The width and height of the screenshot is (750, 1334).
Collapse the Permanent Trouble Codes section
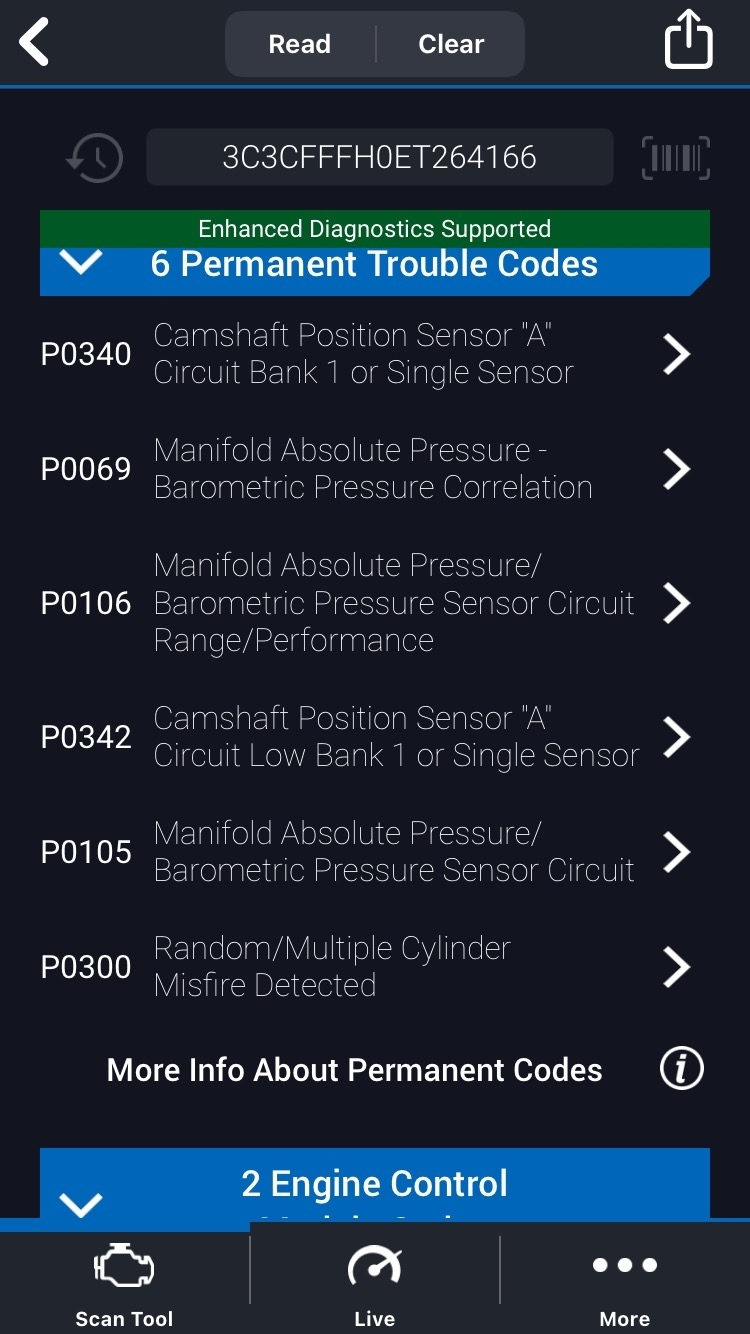click(81, 263)
